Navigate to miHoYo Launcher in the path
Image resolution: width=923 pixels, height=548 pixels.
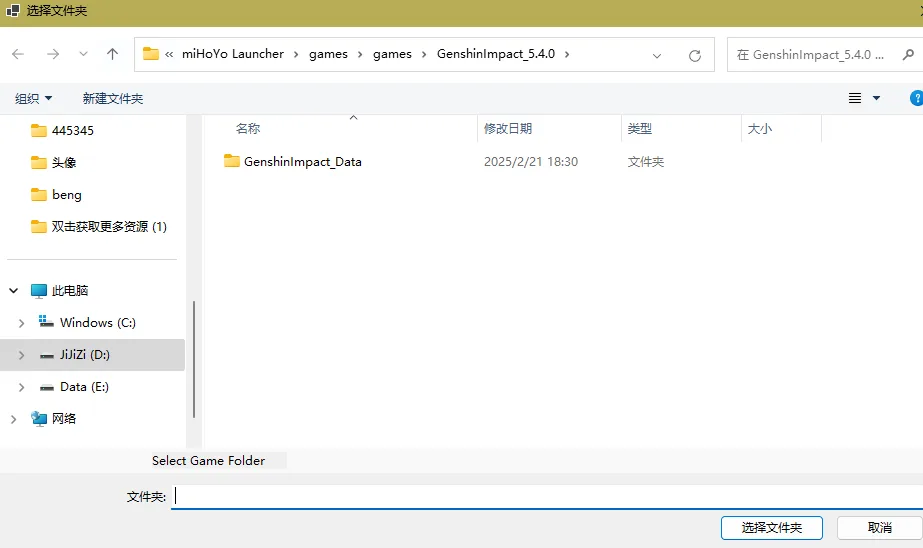pos(233,54)
